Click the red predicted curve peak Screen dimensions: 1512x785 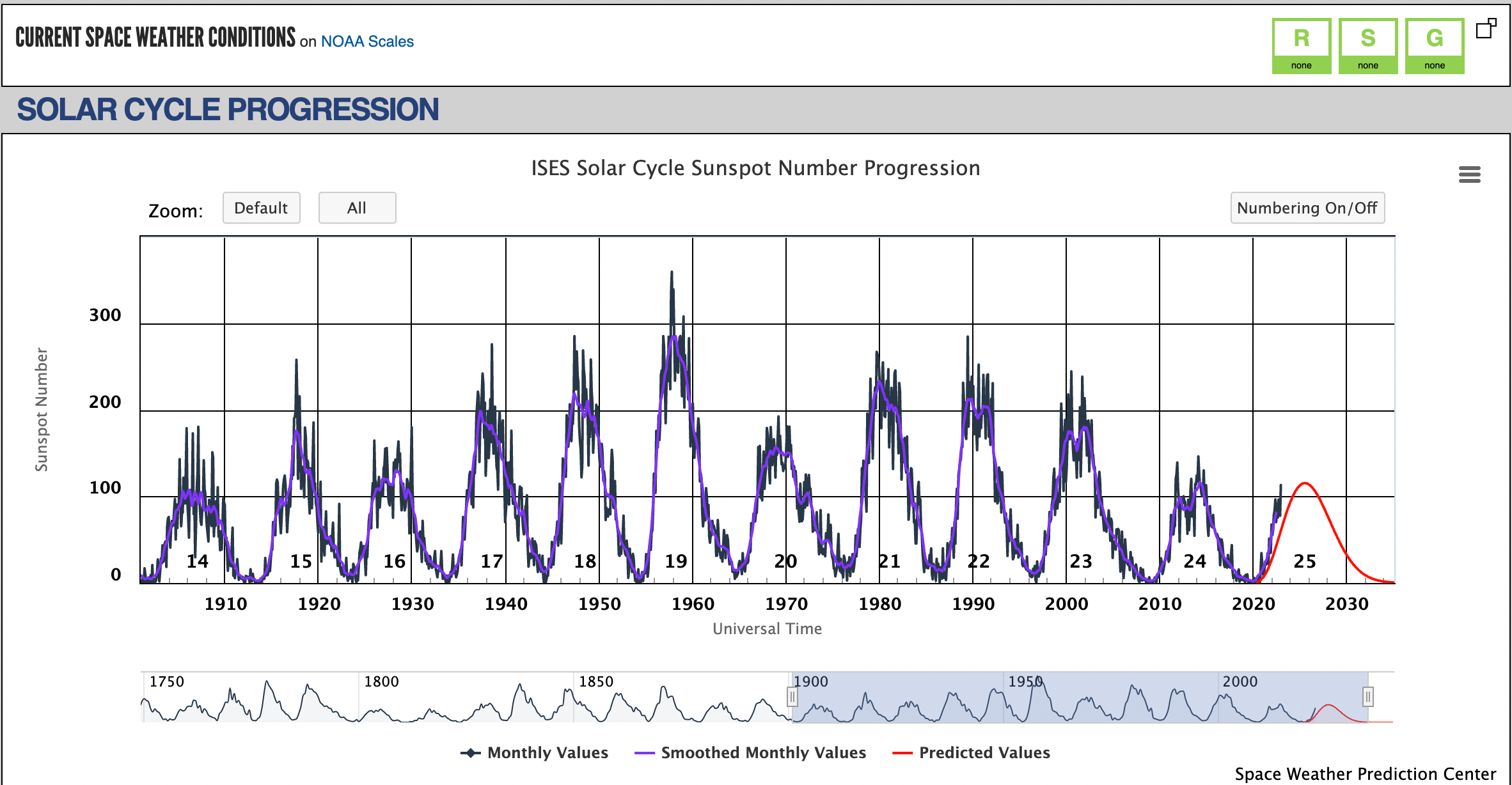[1305, 483]
